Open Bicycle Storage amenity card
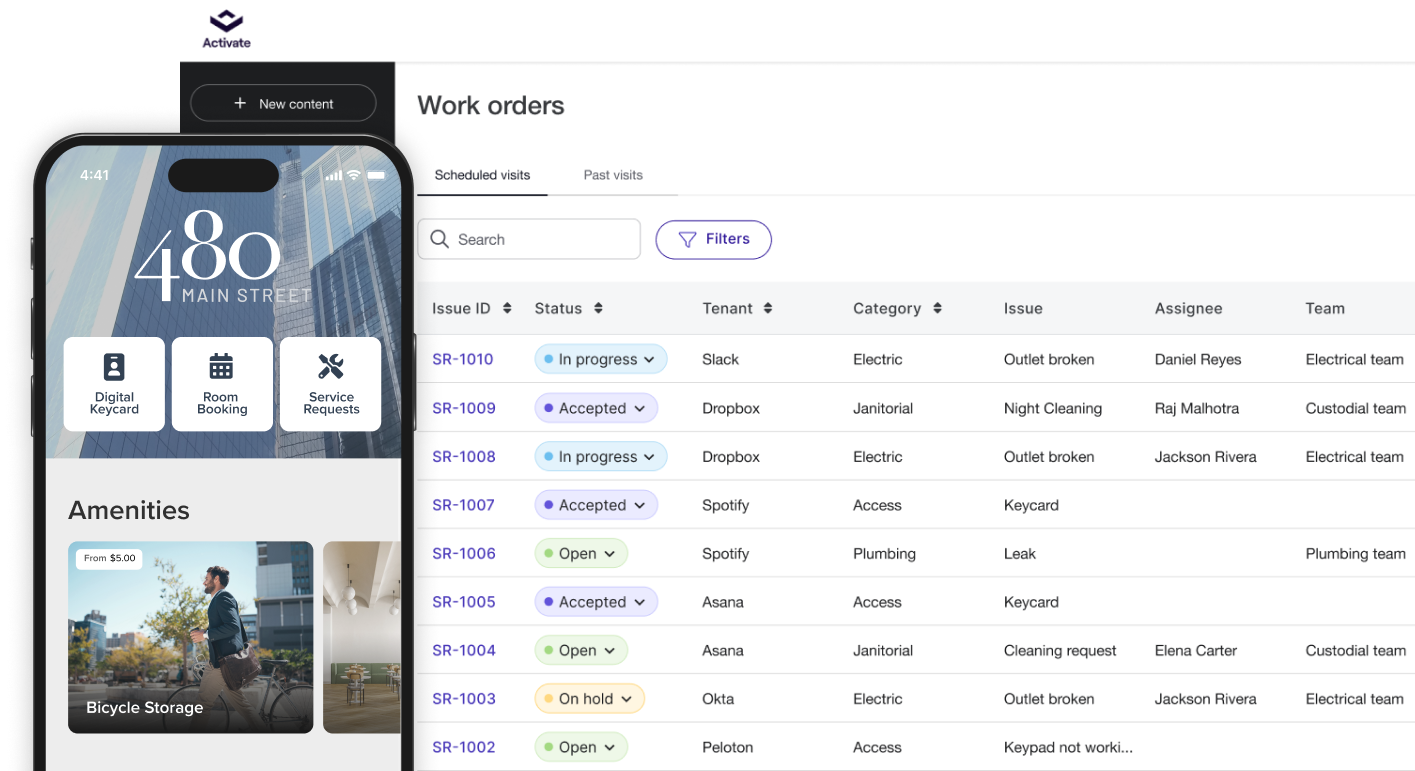1415x771 pixels. pyautogui.click(x=191, y=637)
